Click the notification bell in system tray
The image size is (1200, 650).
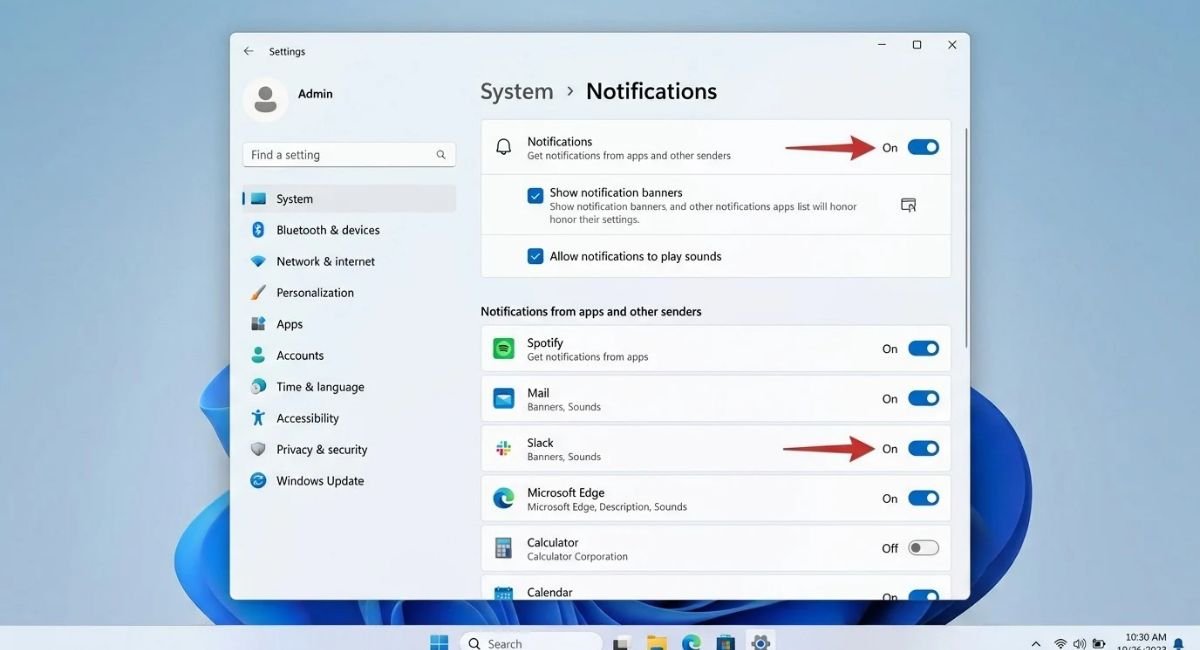[x=1179, y=645]
